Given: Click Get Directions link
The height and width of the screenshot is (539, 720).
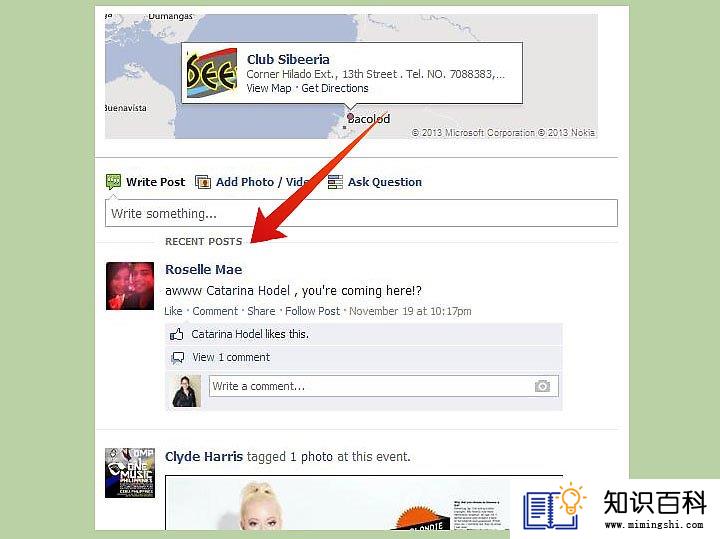Looking at the screenshot, I should [x=335, y=88].
